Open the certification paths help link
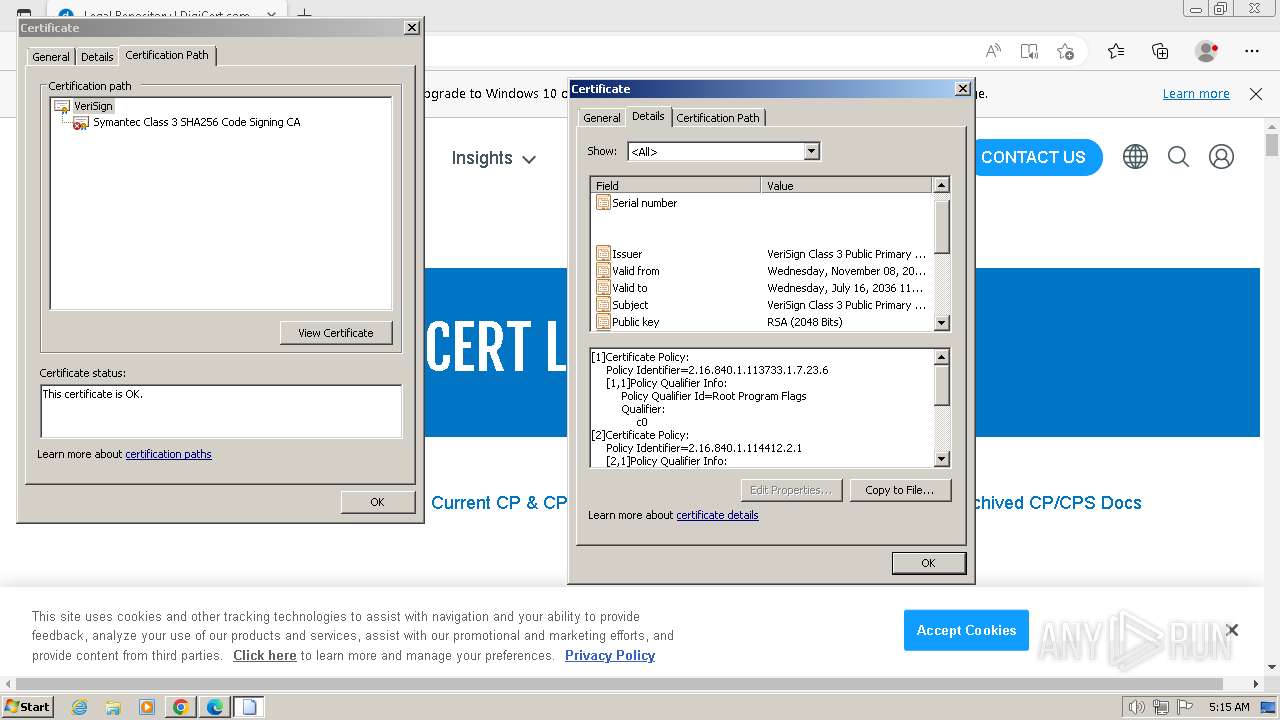The width and height of the screenshot is (1280, 720). pyautogui.click(x=168, y=454)
